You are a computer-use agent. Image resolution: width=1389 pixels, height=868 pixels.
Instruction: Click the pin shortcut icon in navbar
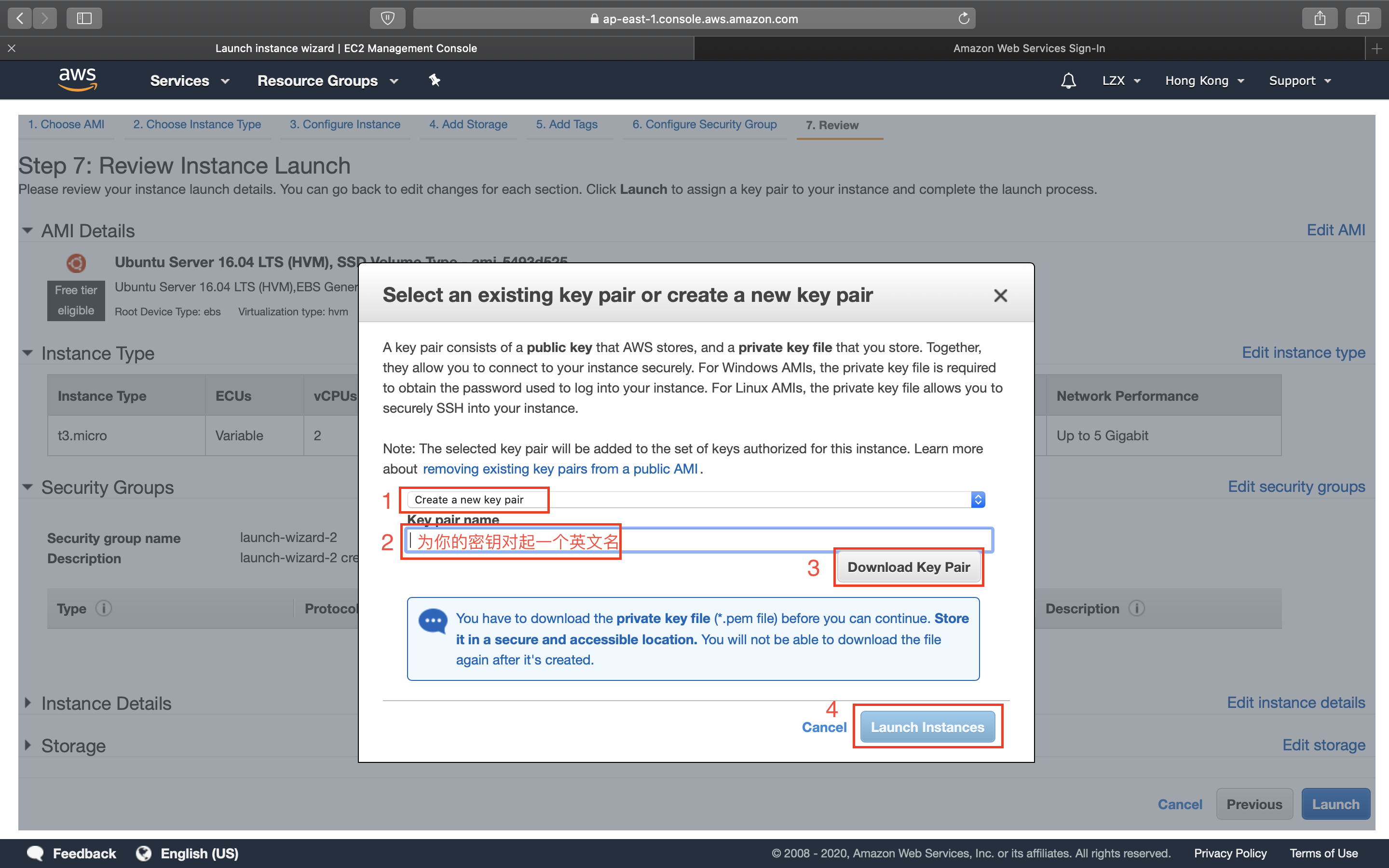pyautogui.click(x=435, y=81)
